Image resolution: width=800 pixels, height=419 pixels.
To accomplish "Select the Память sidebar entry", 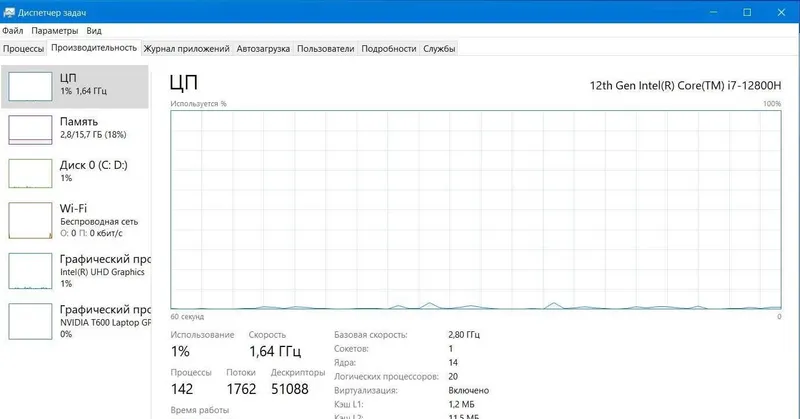I will [x=74, y=130].
